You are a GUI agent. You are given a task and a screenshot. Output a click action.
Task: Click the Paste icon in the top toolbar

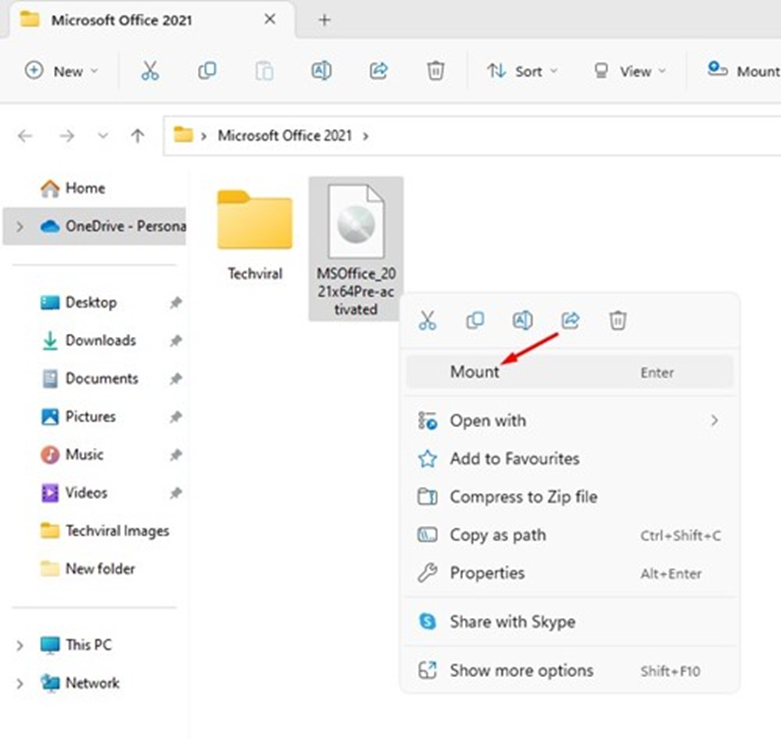(264, 71)
